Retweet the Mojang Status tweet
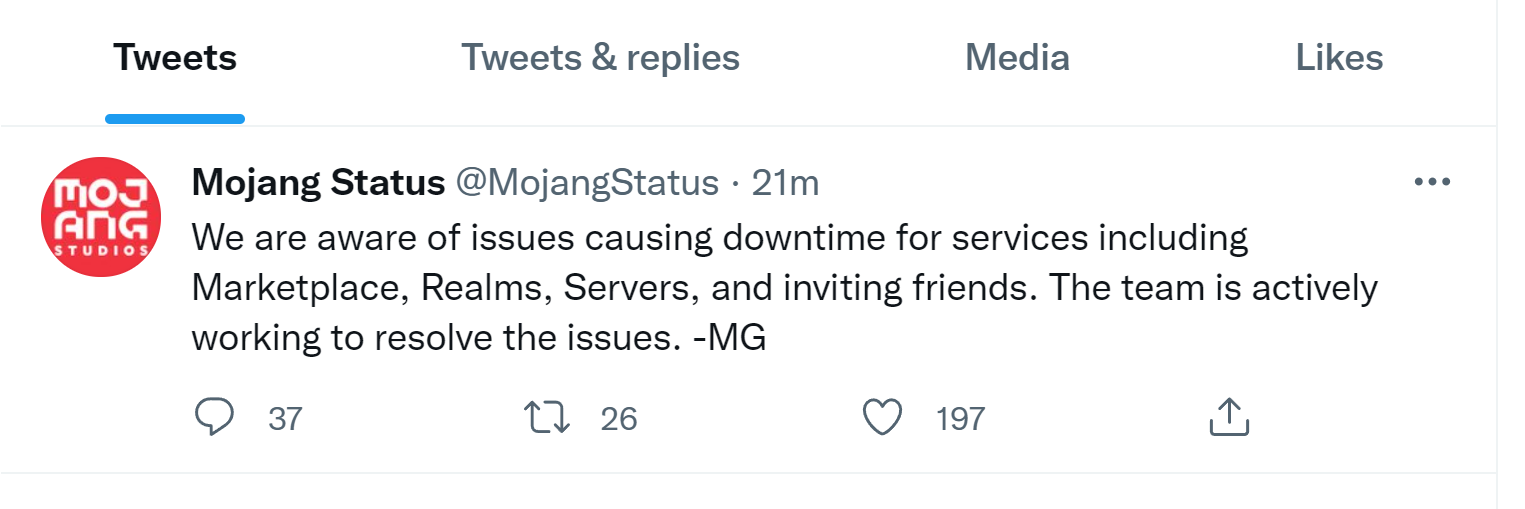This screenshot has height=509, width=1525. (547, 417)
